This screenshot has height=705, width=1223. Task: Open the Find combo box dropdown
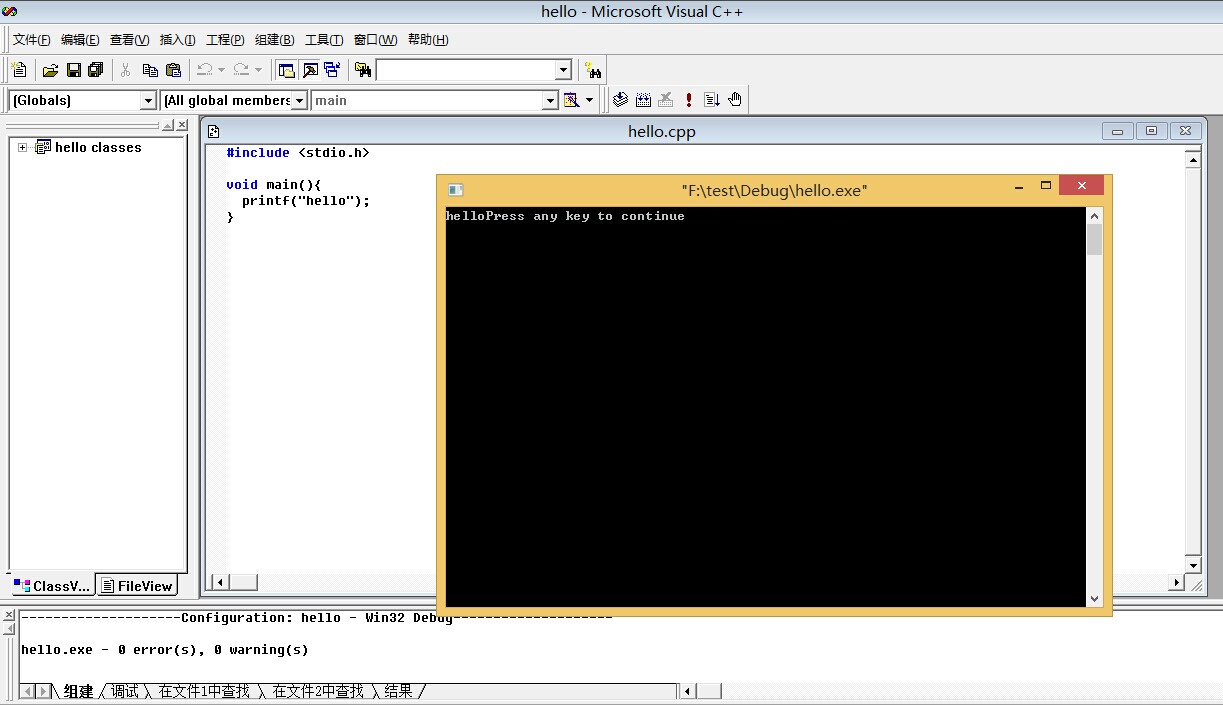point(563,70)
